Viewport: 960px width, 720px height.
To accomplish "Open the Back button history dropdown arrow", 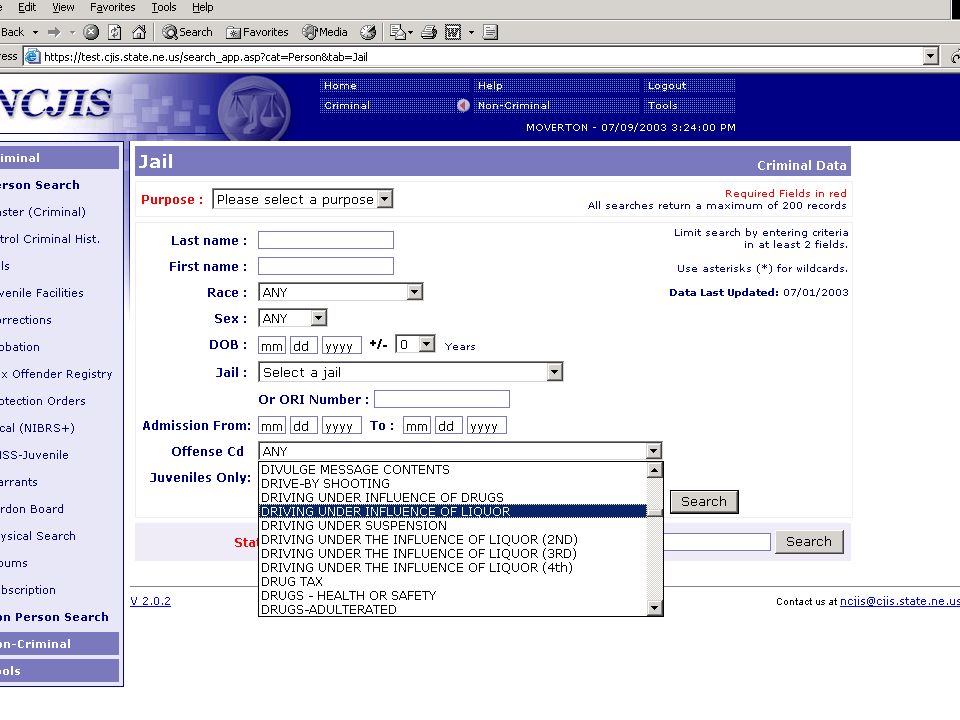I will (35, 32).
